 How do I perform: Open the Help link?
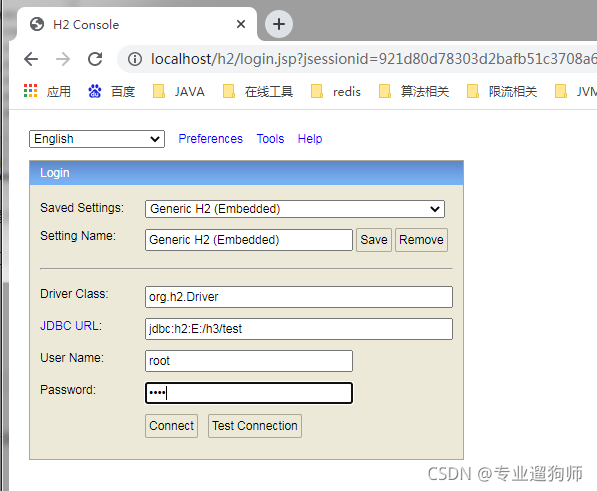click(310, 139)
